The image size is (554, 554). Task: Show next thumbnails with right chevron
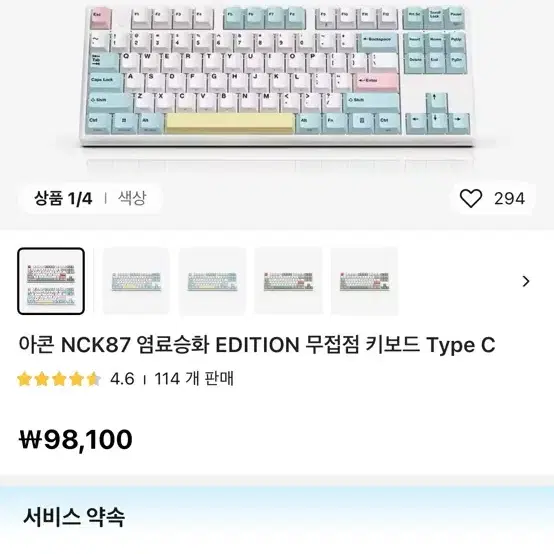[526, 281]
